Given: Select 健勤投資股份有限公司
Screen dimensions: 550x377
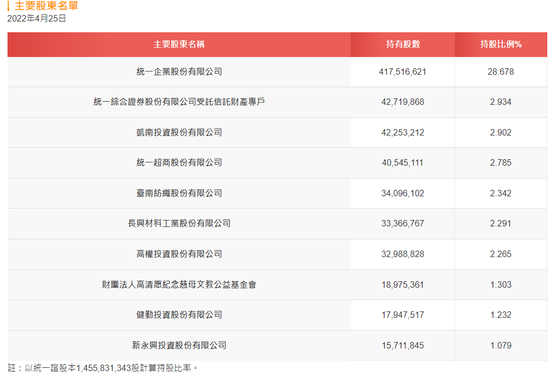Looking at the screenshot, I should tap(179, 315).
